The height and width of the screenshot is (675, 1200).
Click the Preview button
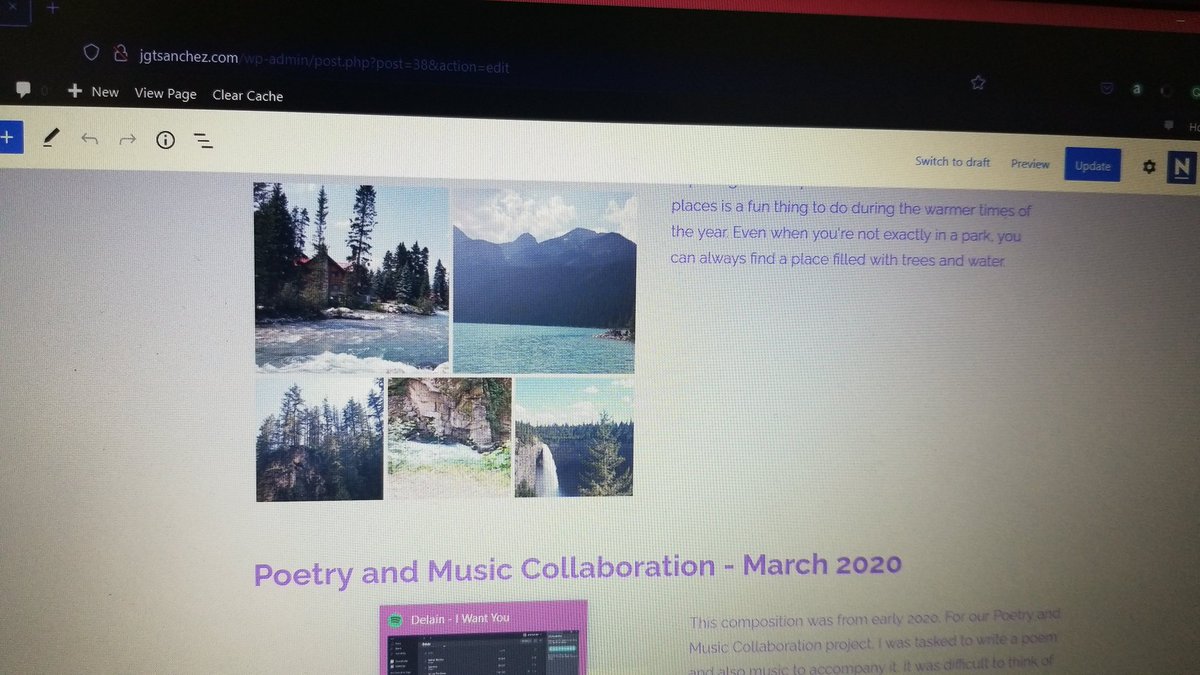(x=1030, y=164)
